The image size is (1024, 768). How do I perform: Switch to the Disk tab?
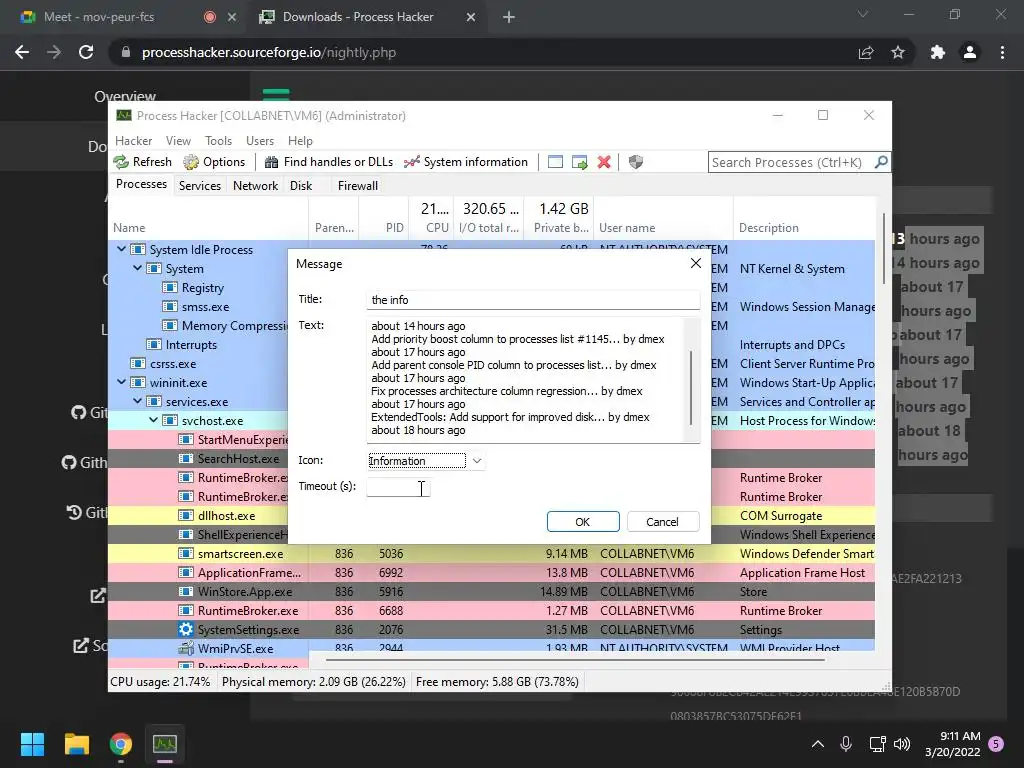tap(301, 185)
